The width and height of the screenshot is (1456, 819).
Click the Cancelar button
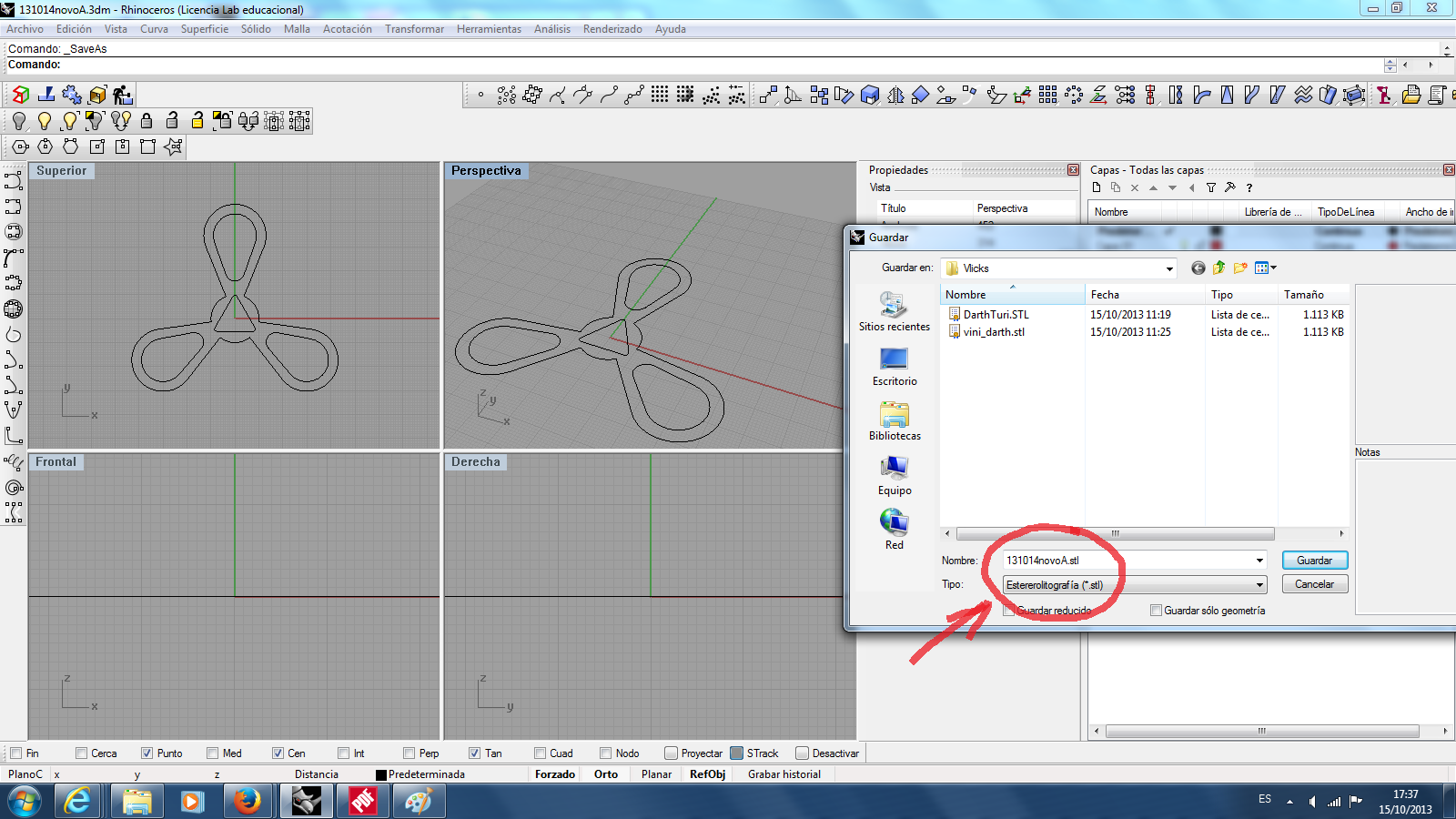pos(1315,584)
